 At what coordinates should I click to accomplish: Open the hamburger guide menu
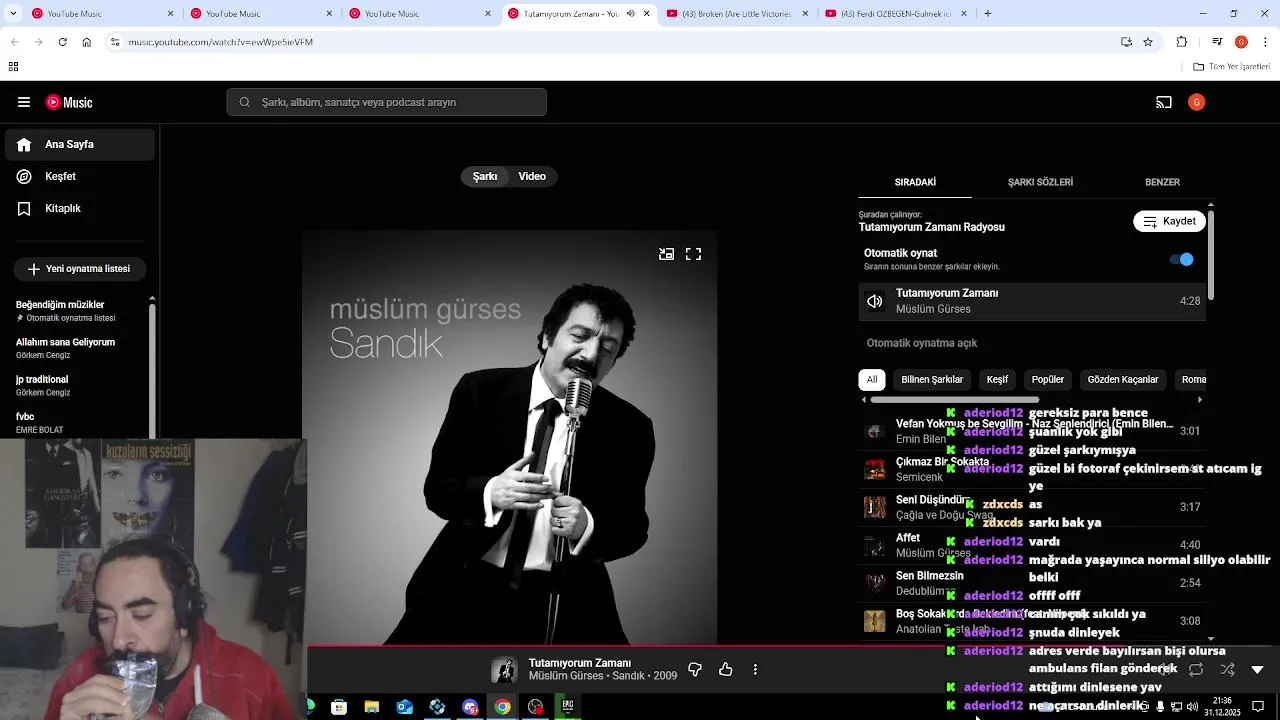pos(24,102)
